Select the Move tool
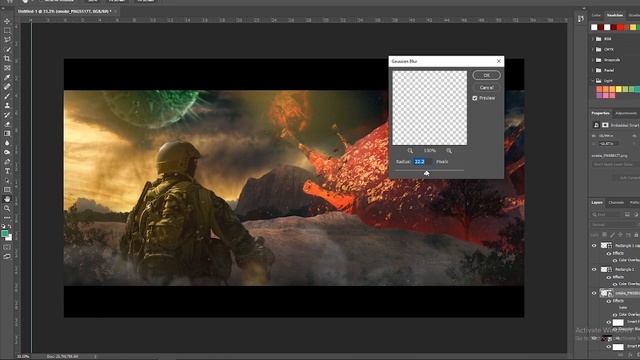The height and width of the screenshot is (360, 640). (7, 21)
